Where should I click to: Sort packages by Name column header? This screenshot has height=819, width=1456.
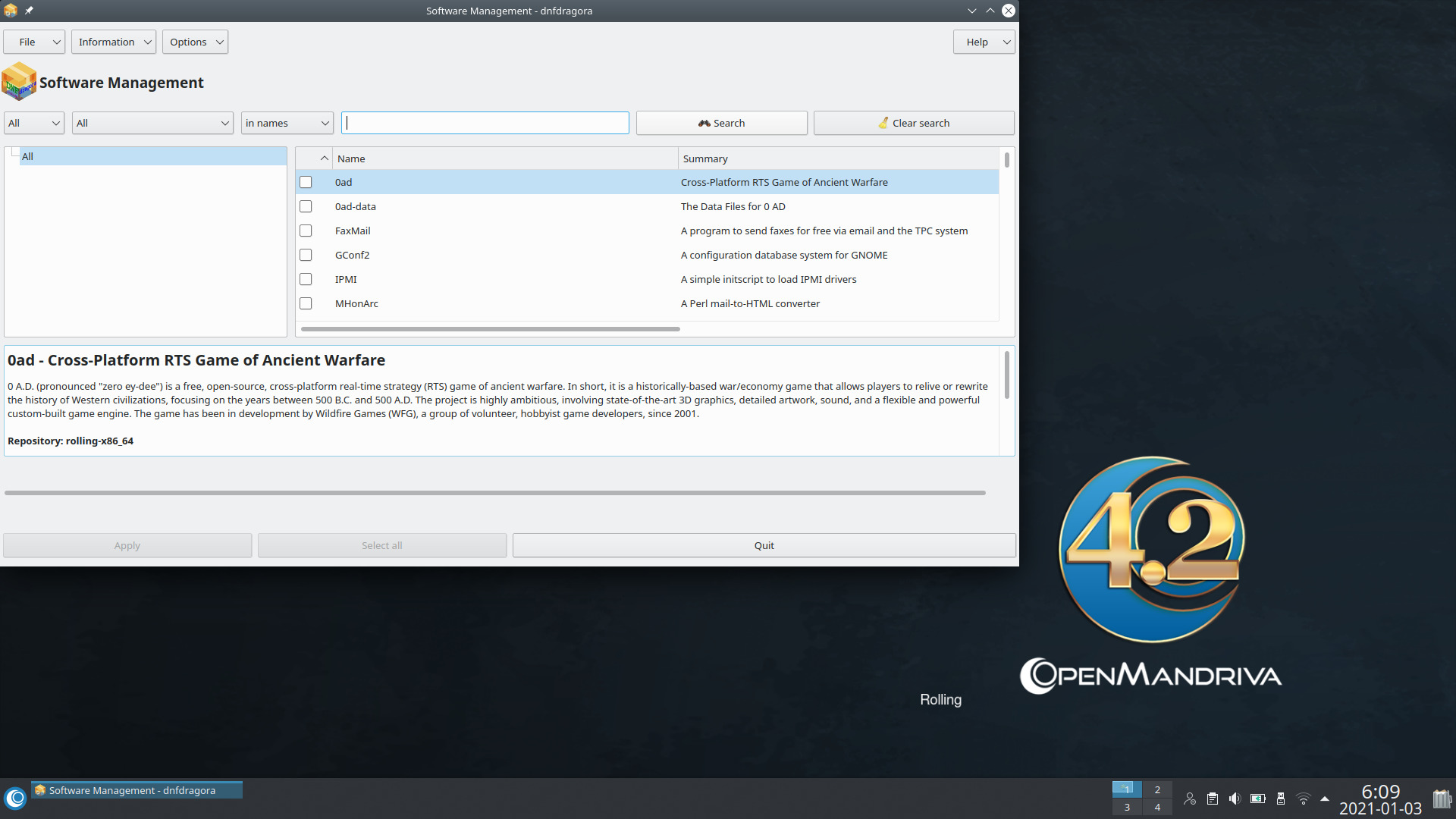(504, 158)
